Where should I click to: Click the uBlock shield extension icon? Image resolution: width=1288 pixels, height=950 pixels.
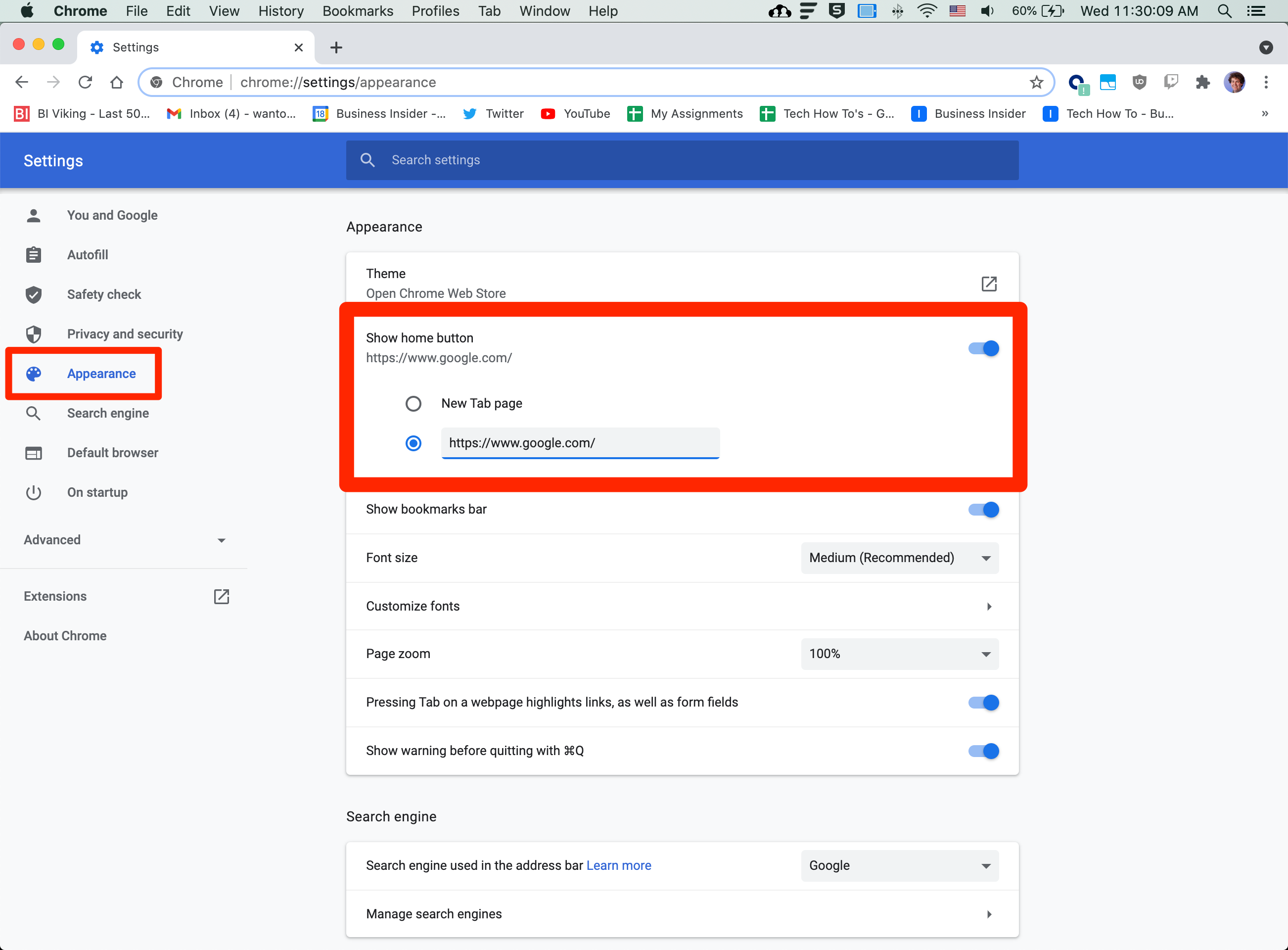point(1139,82)
